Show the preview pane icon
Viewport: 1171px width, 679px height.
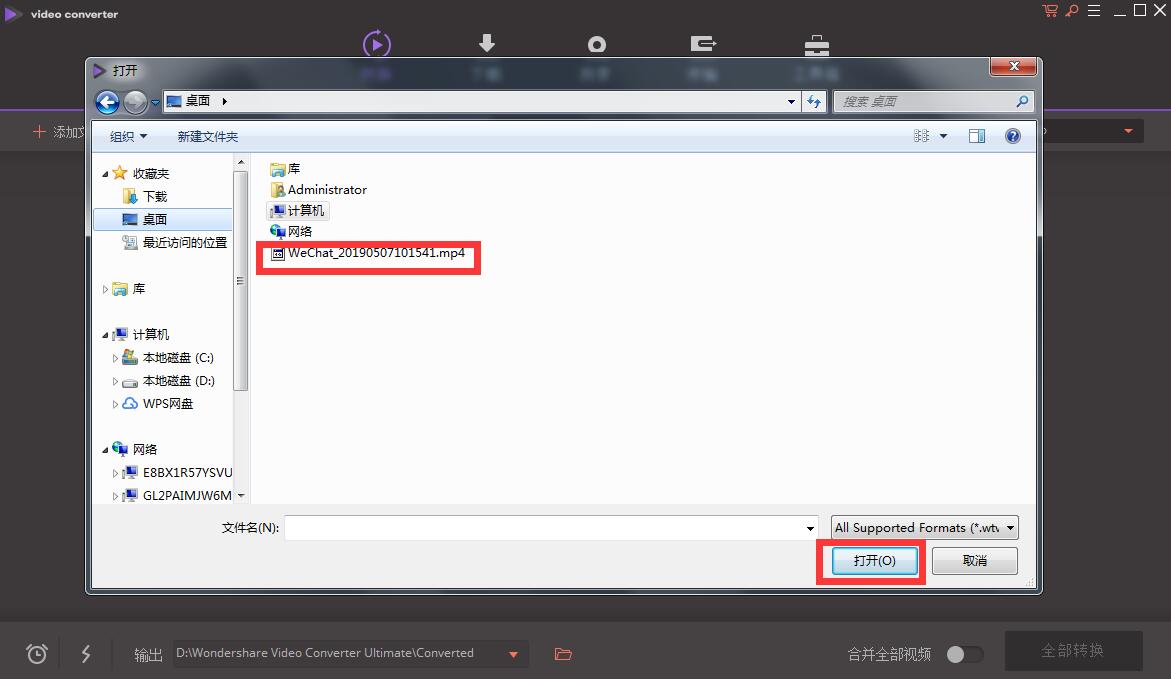pyautogui.click(x=977, y=136)
